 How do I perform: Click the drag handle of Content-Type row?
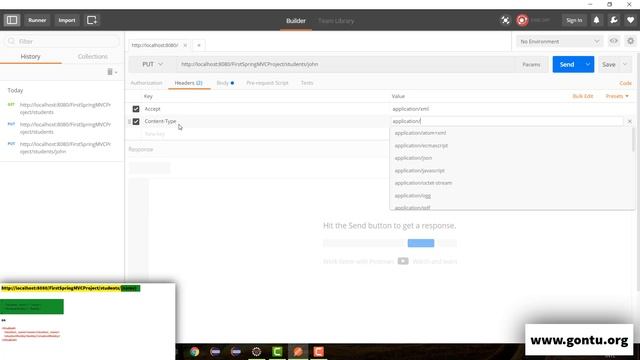coord(129,122)
